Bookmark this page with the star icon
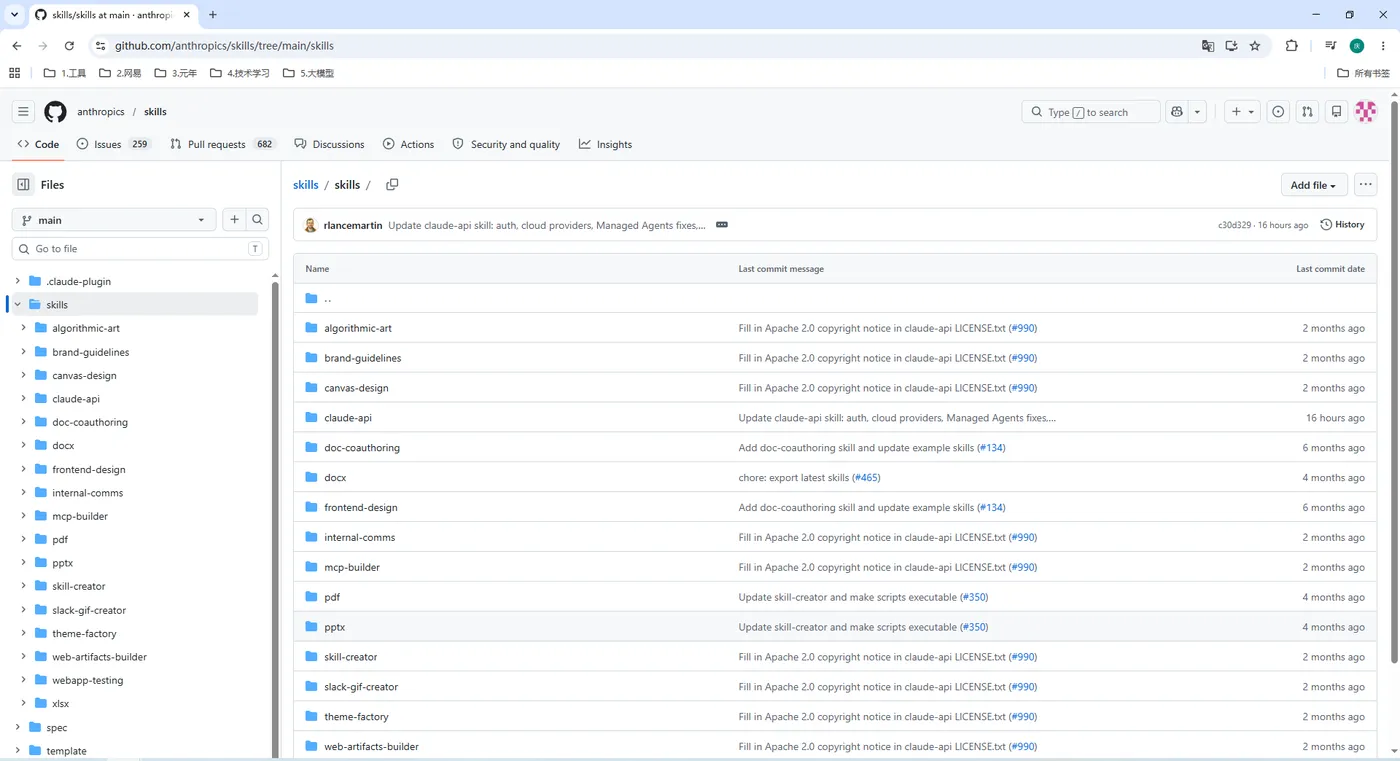Screen dimensions: 1400x761 pos(1255,46)
